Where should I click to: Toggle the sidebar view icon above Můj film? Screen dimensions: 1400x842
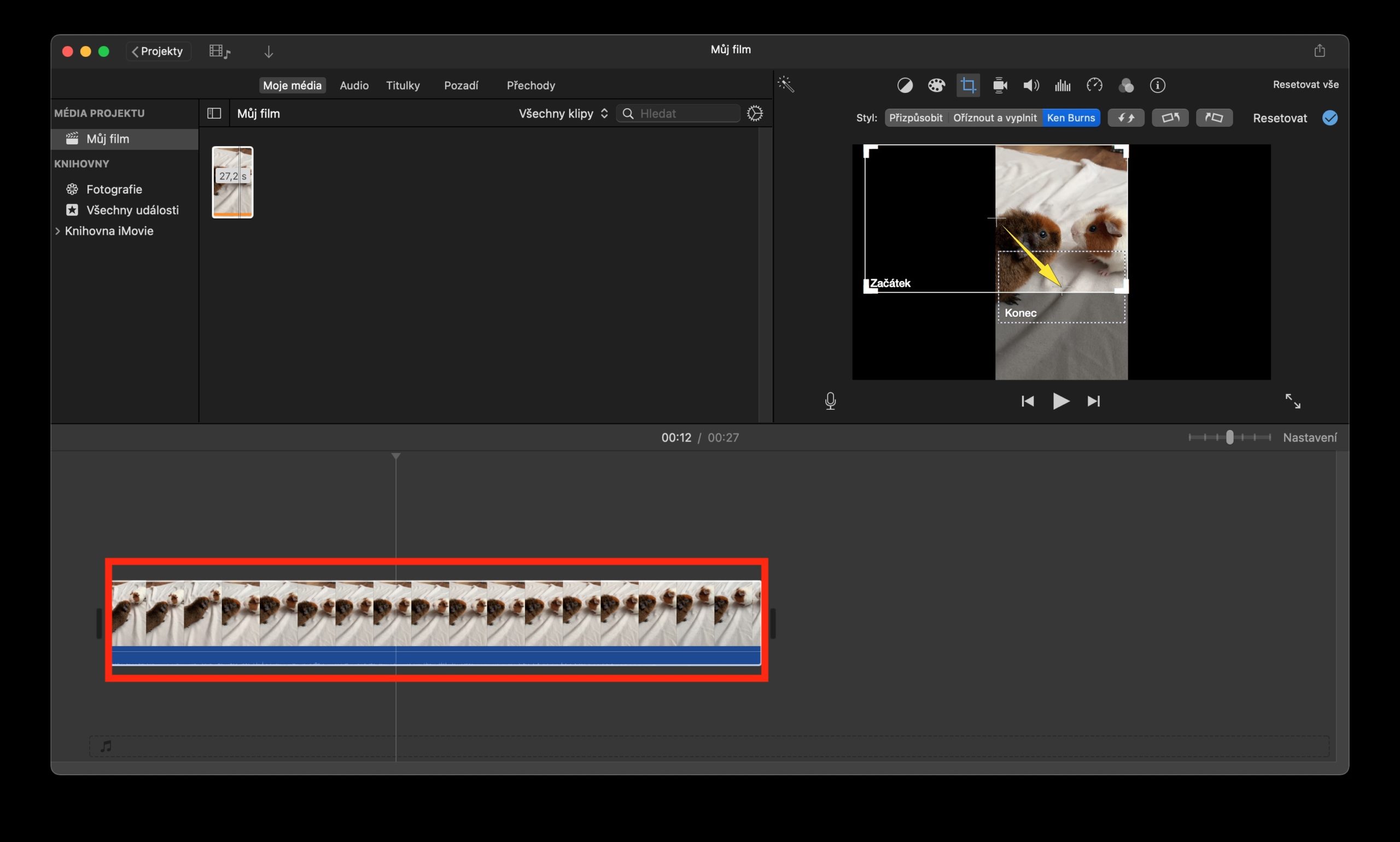(214, 113)
